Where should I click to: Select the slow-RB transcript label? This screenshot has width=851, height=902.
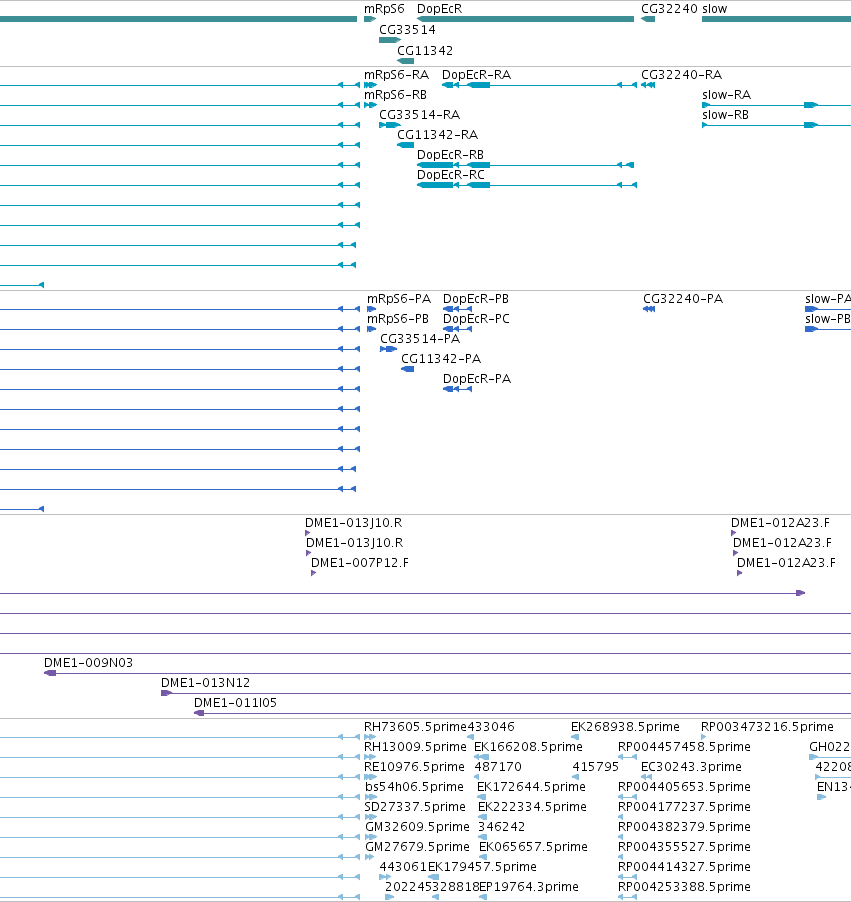[x=725, y=115]
